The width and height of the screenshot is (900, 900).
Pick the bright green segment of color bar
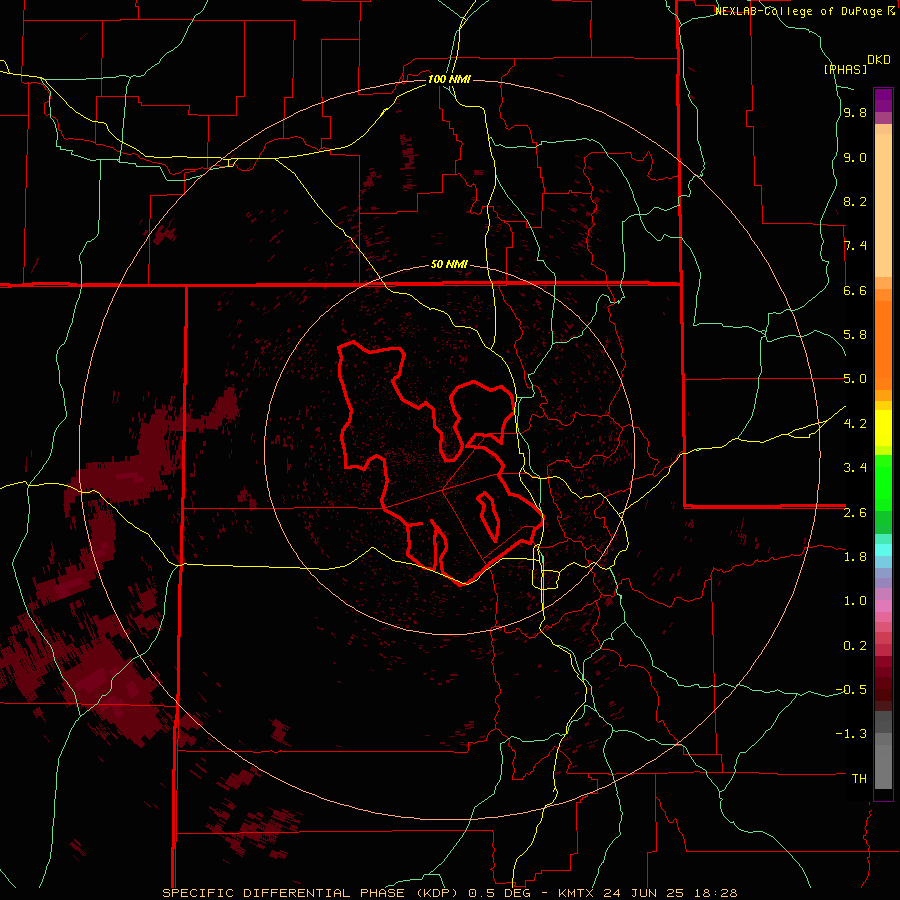[883, 482]
